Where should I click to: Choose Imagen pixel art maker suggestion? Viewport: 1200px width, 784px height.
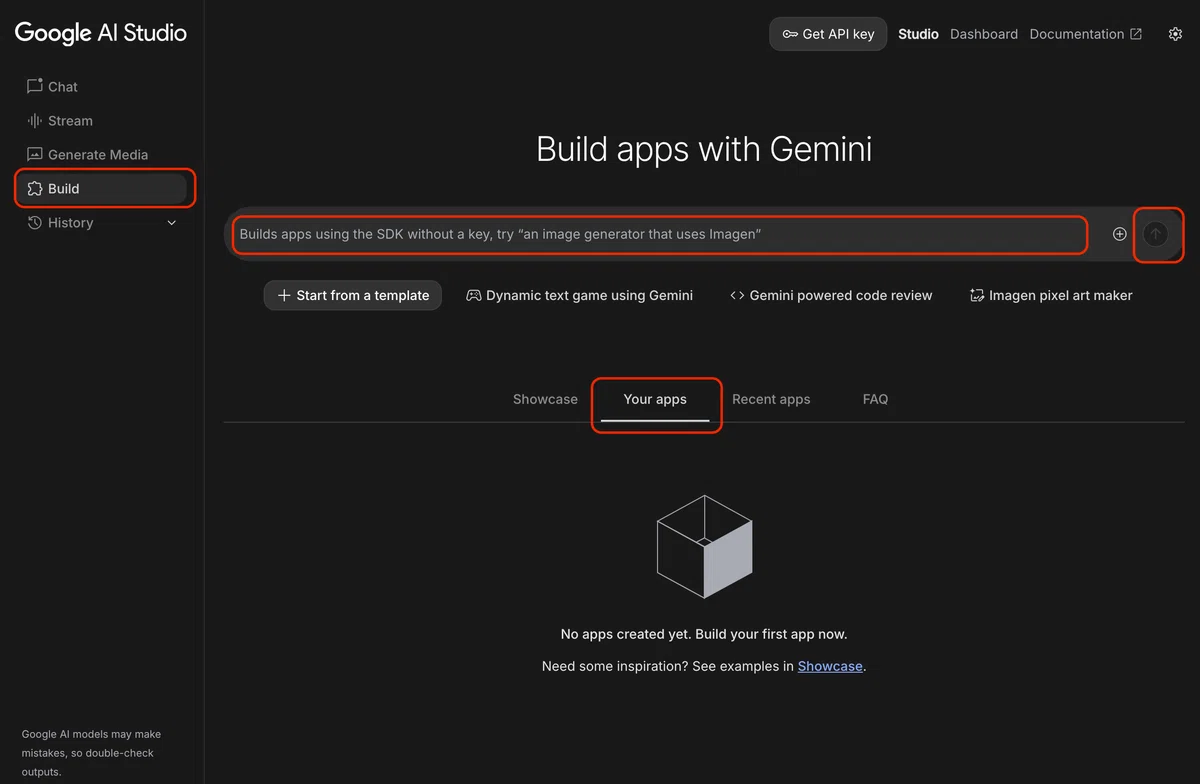(x=1051, y=295)
